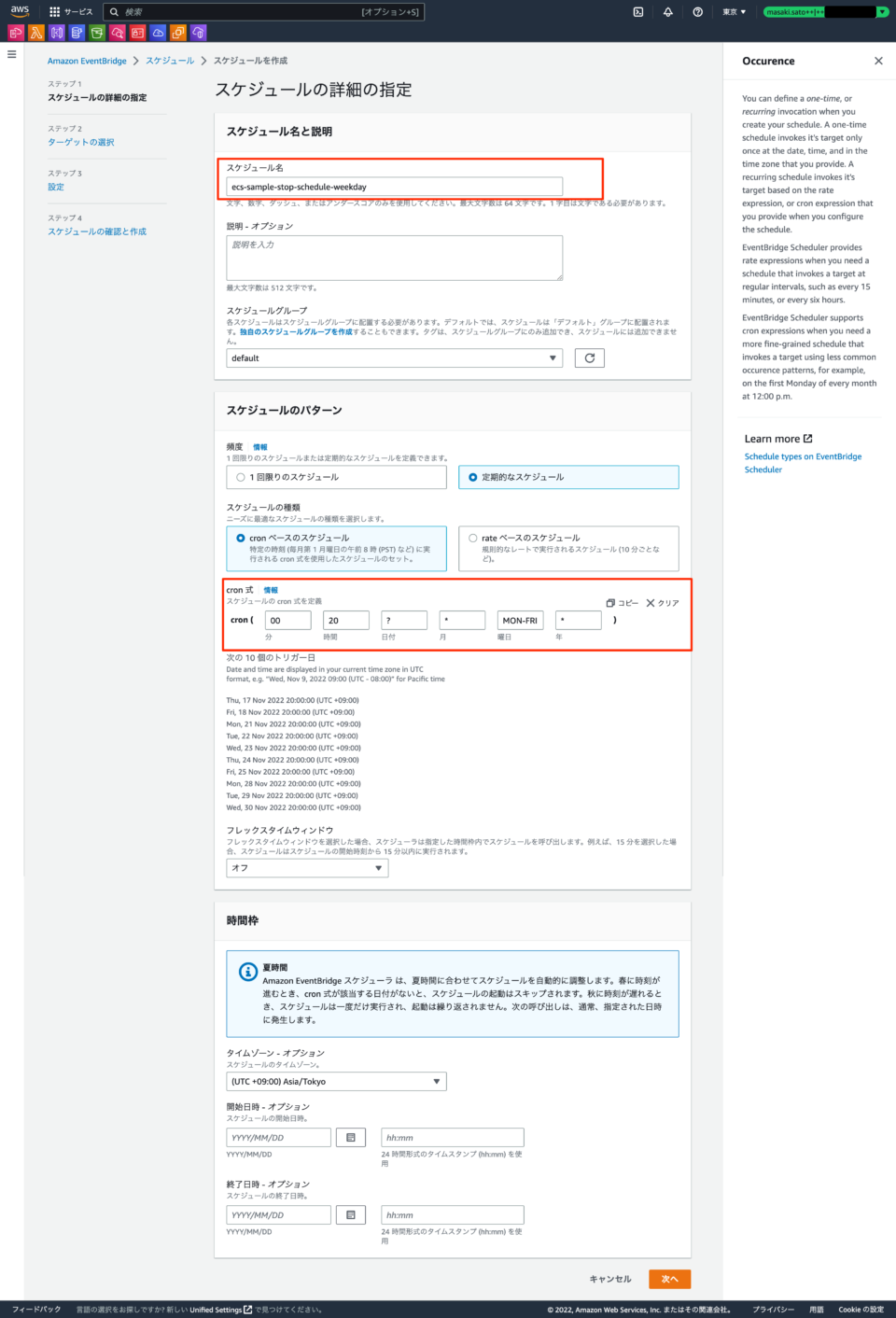Select the rate ベースのスケジュール option

473,539
